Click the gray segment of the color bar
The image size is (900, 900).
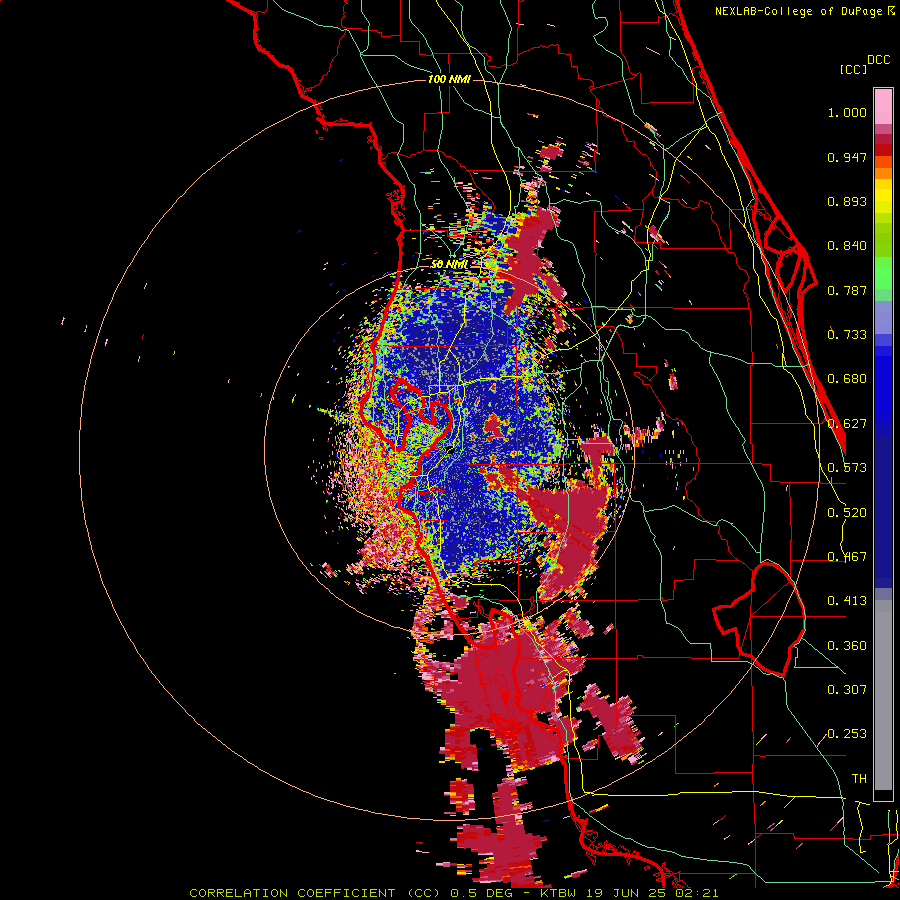pos(883,695)
